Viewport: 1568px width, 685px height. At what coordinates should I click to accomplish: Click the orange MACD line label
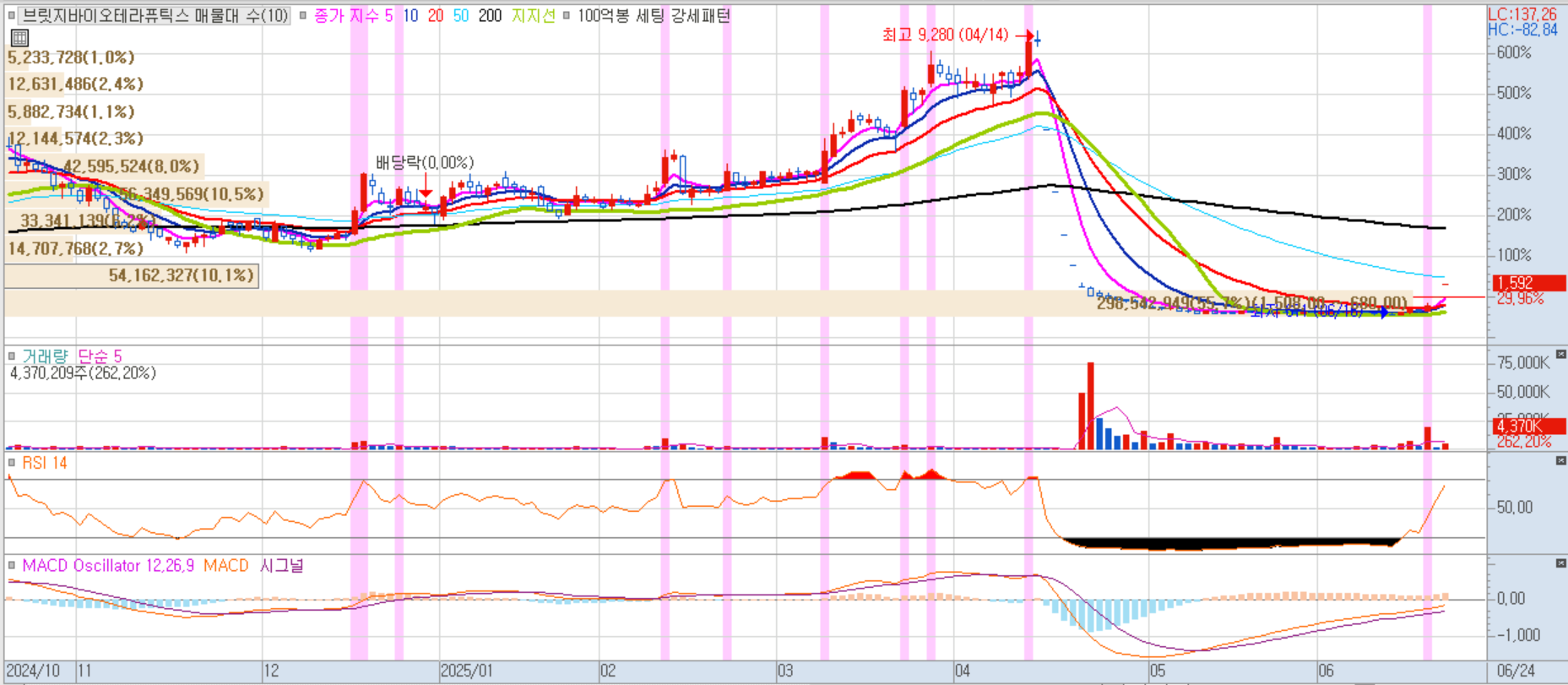[226, 565]
